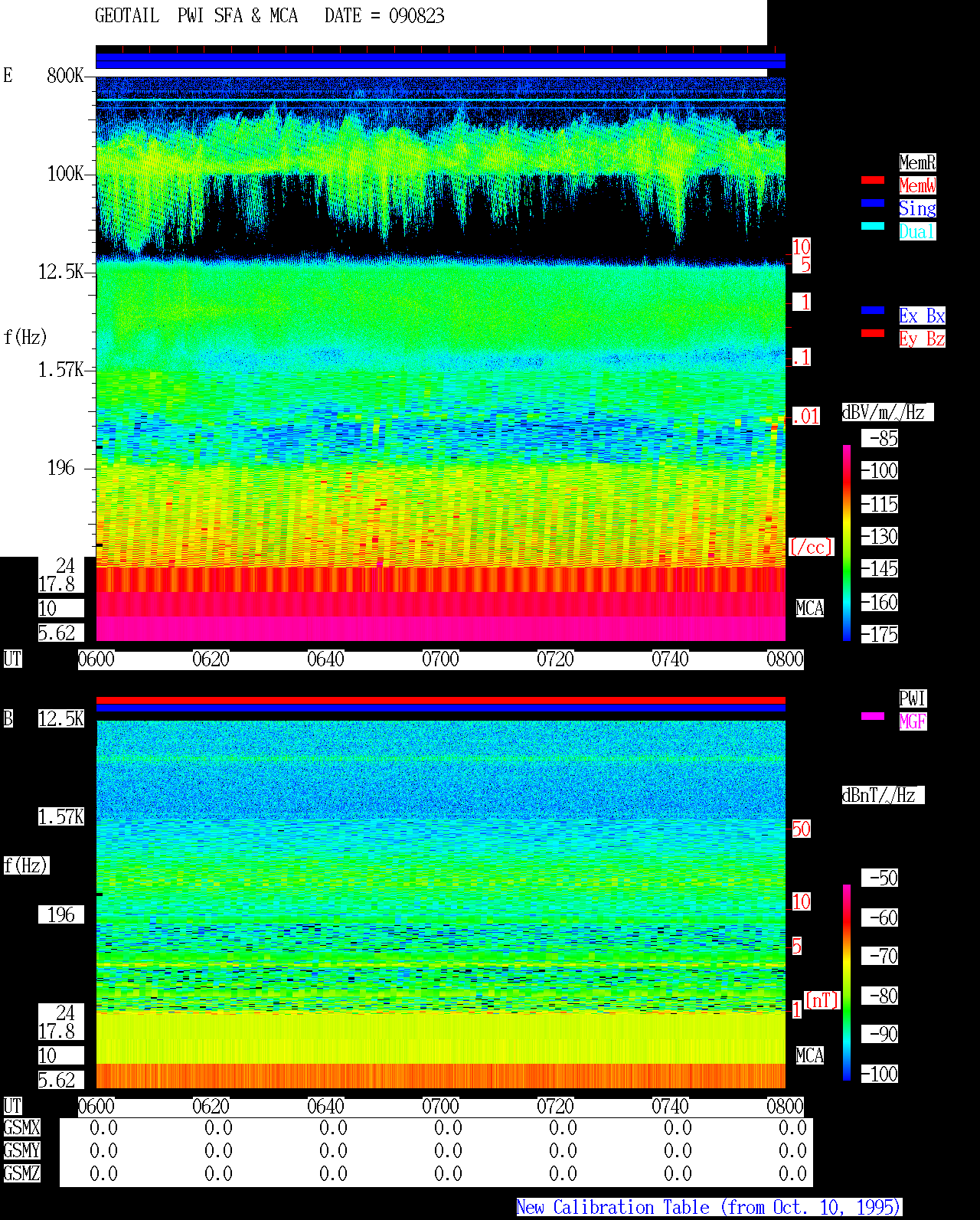Click the 0700 tick under the E panel
The height and width of the screenshot is (1220, 980).
pos(440,659)
